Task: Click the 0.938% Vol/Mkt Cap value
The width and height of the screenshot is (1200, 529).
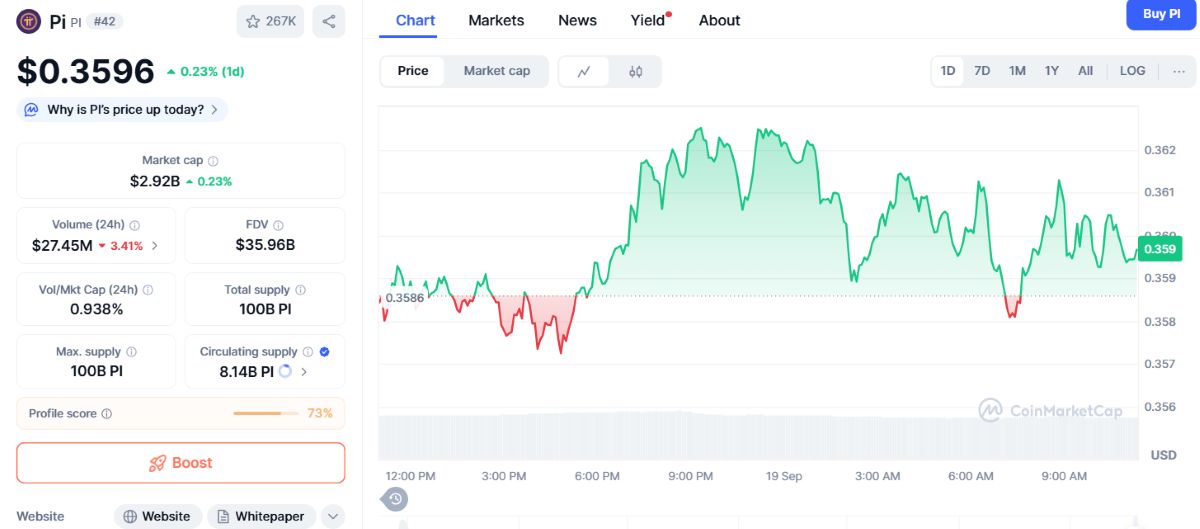Action: (x=97, y=309)
